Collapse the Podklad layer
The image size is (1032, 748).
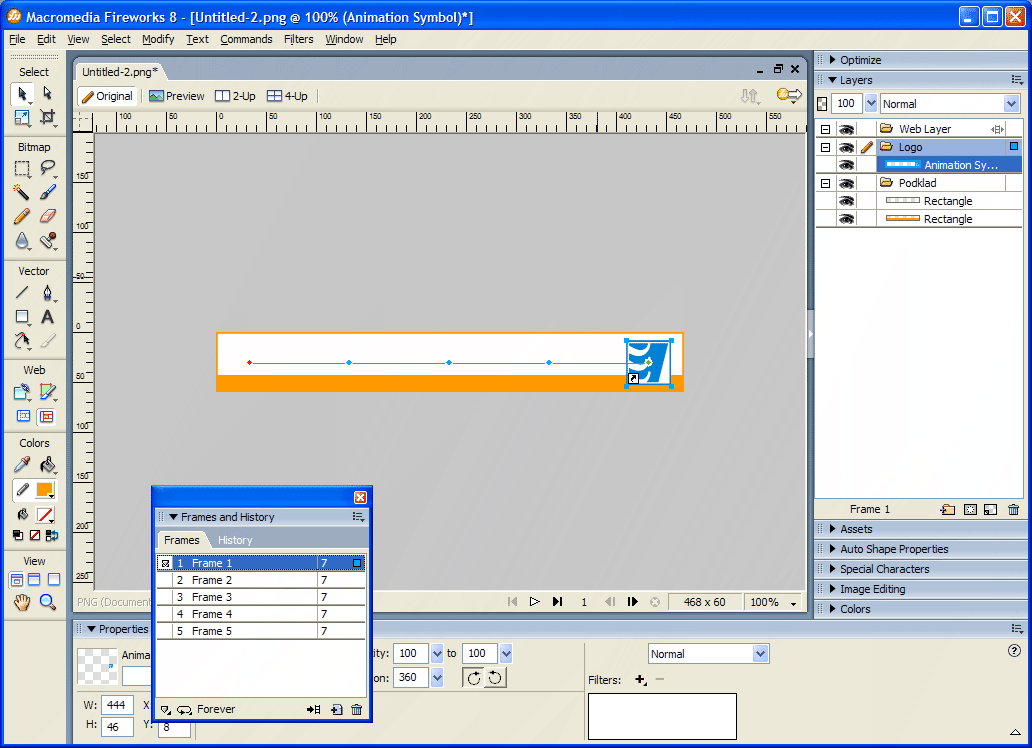(825, 183)
